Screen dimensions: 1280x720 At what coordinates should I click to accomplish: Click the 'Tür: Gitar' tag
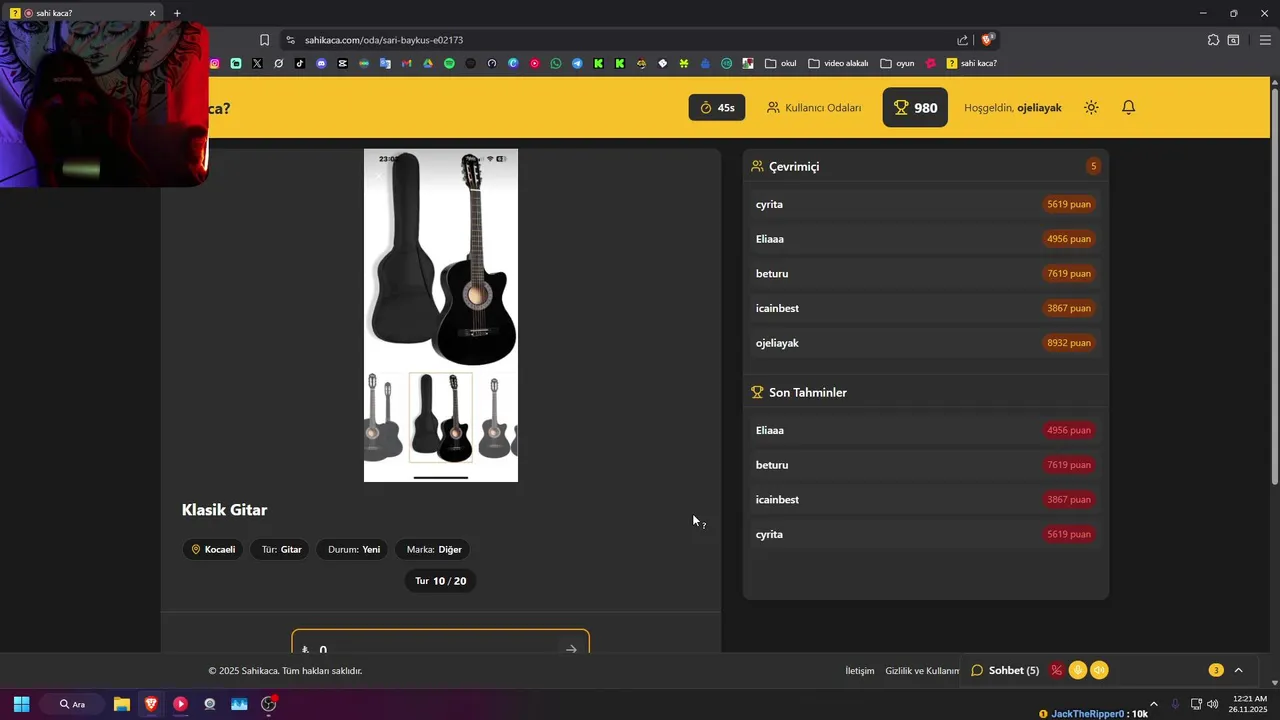(281, 549)
